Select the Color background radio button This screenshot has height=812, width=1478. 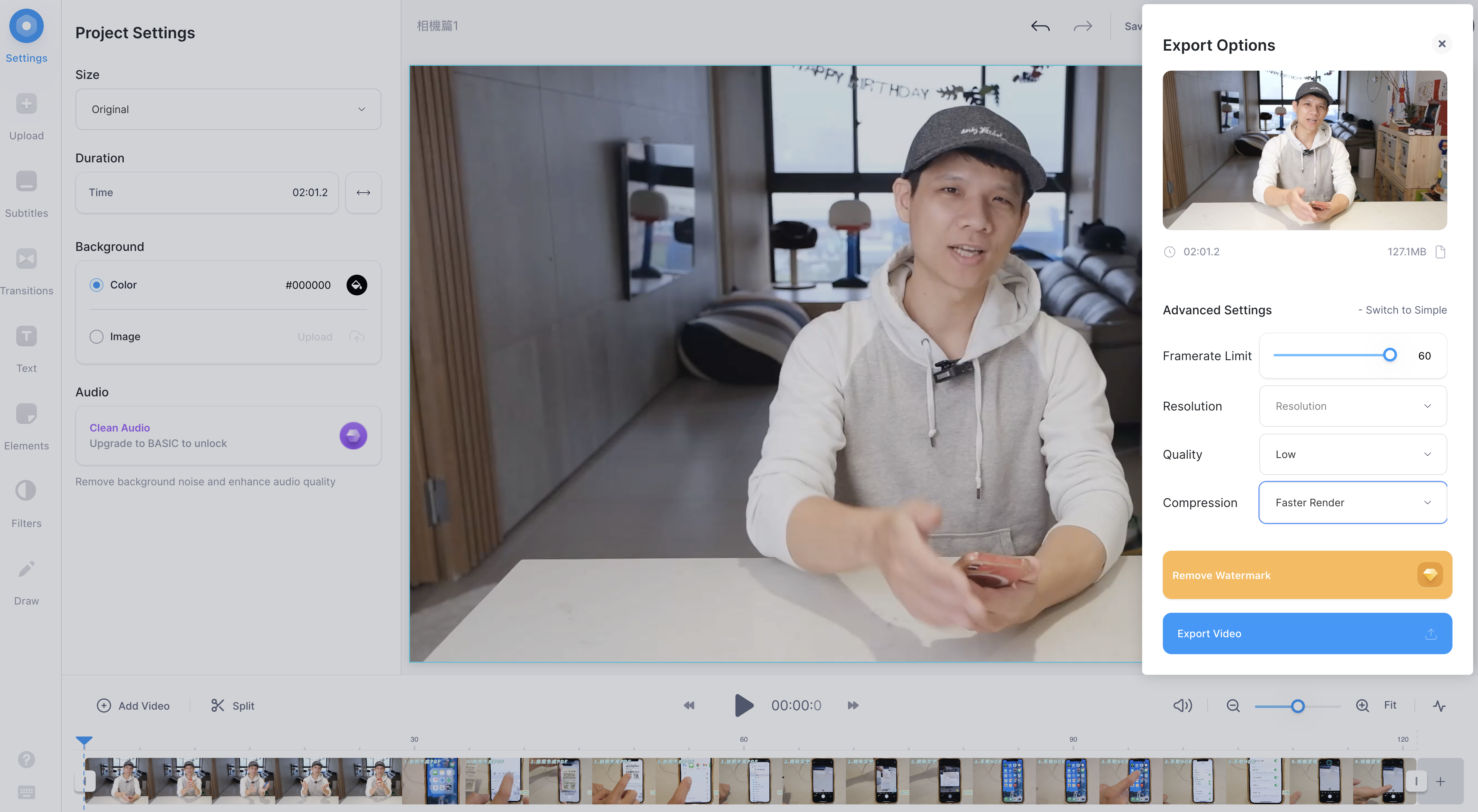97,285
